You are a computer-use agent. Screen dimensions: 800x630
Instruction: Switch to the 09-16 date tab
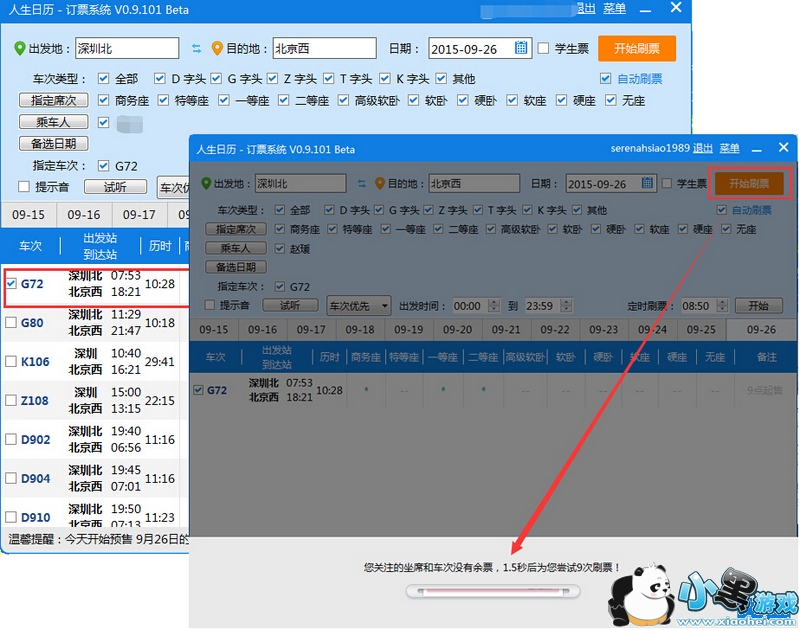(84, 215)
